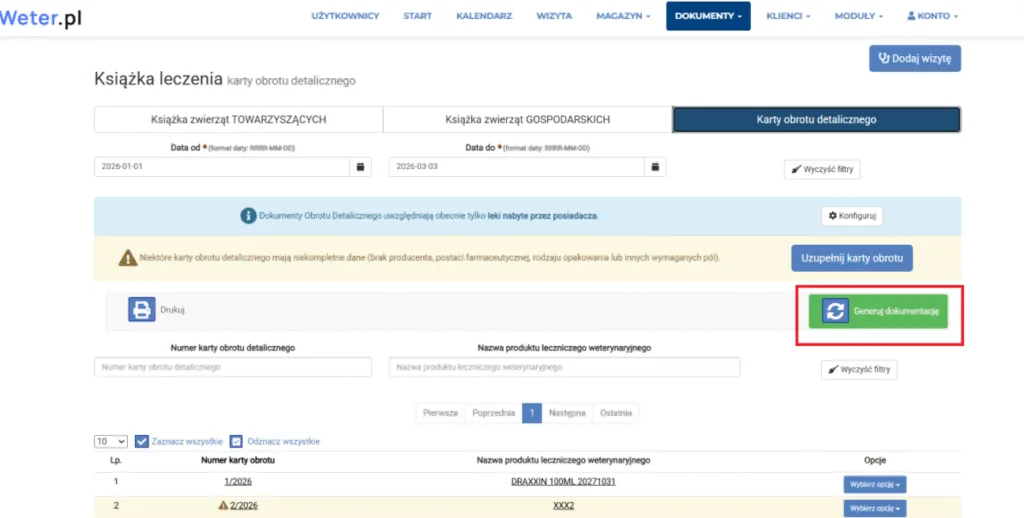Open card link 1/2026
Viewport: 1024px width, 518px height.
[238, 481]
